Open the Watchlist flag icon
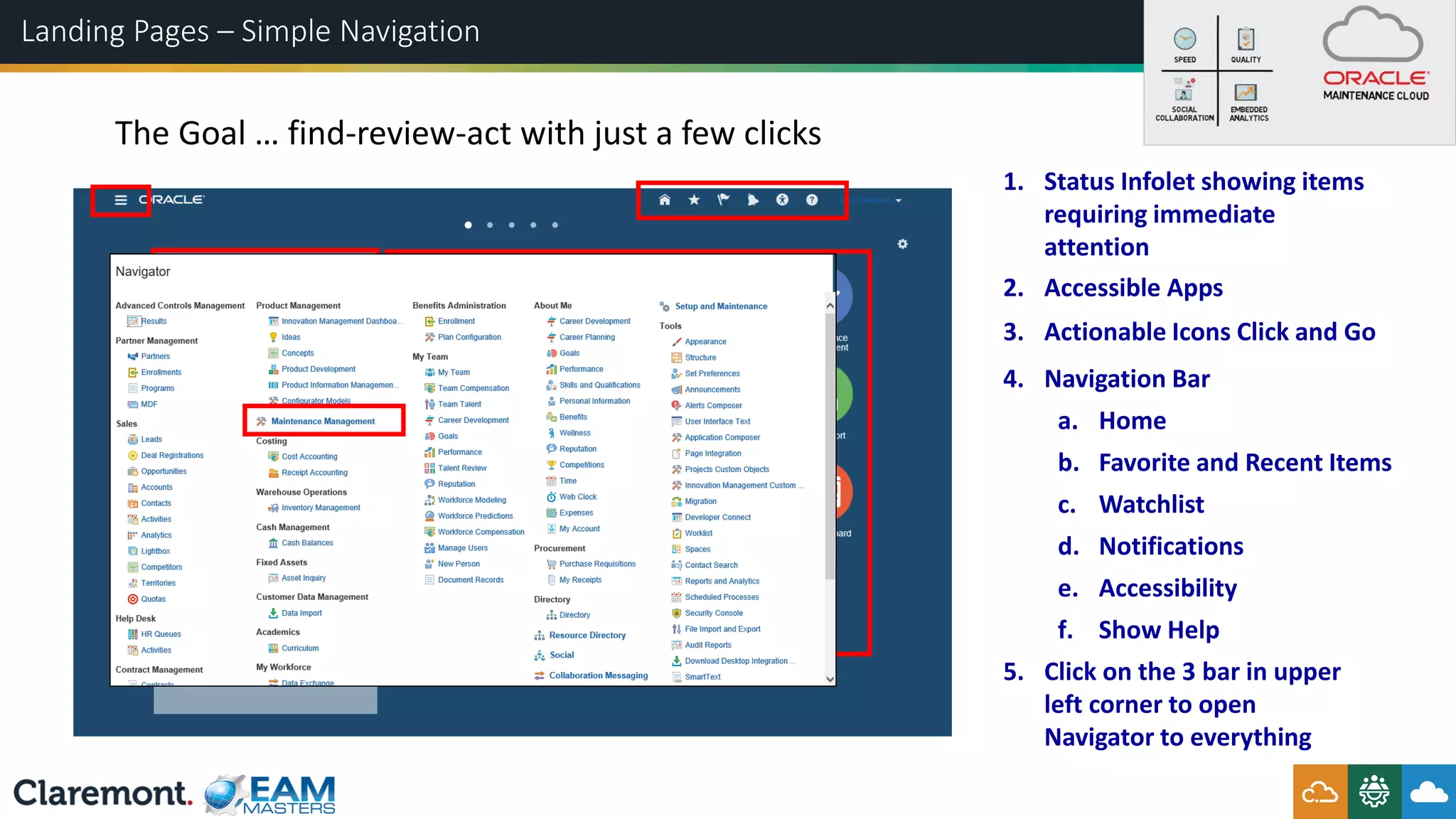1456x819 pixels. (x=724, y=200)
